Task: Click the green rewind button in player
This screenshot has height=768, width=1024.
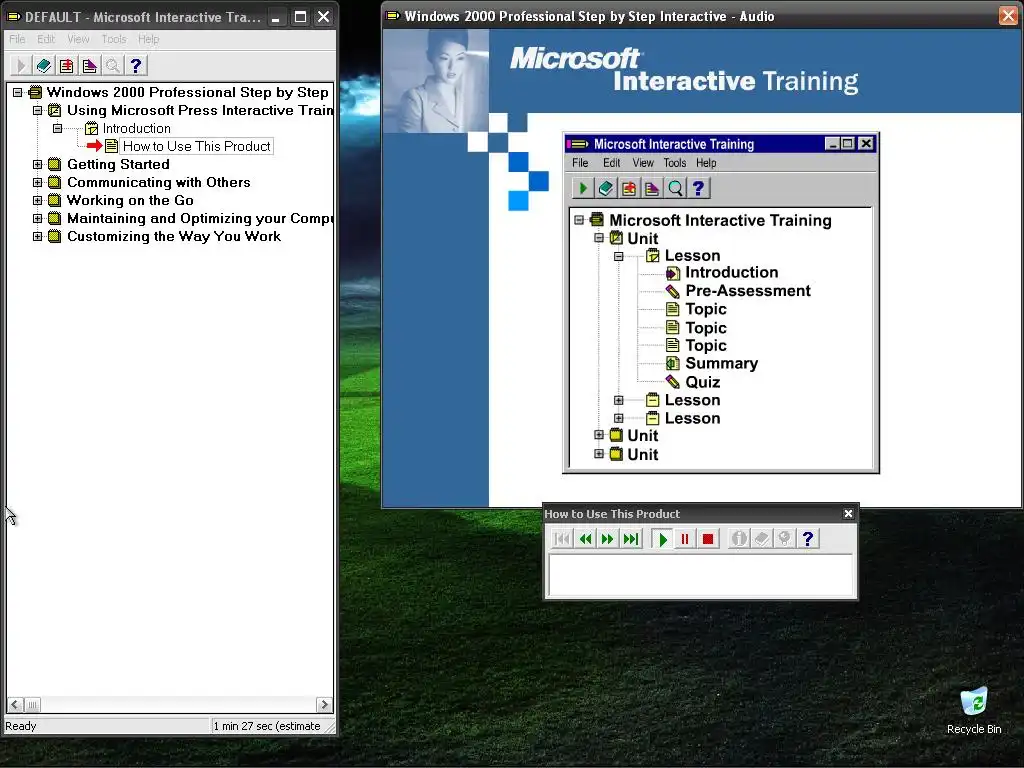Action: coord(585,539)
